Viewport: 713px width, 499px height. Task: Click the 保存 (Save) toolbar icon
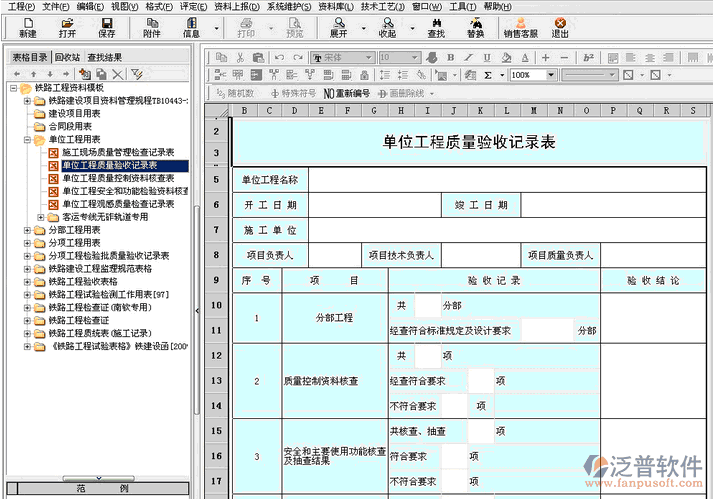106,27
